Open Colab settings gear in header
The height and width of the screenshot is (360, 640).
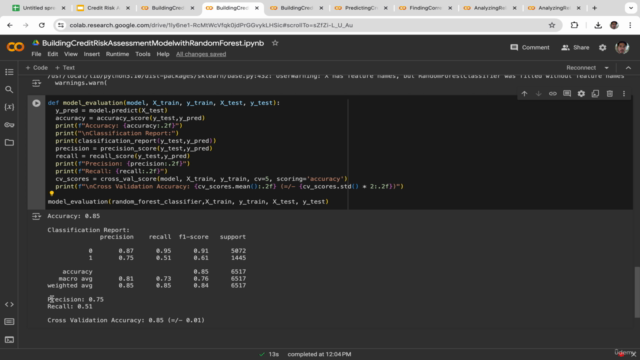(x=602, y=48)
